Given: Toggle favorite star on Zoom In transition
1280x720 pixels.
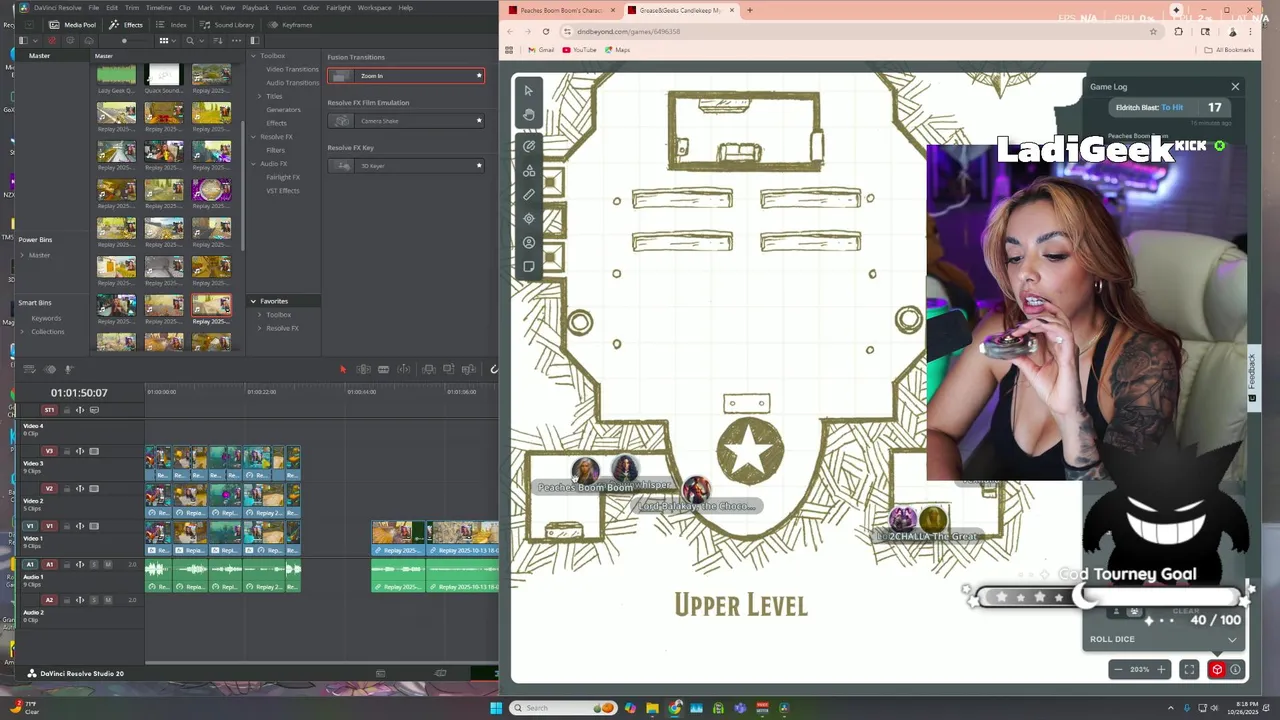Looking at the screenshot, I should (479, 76).
